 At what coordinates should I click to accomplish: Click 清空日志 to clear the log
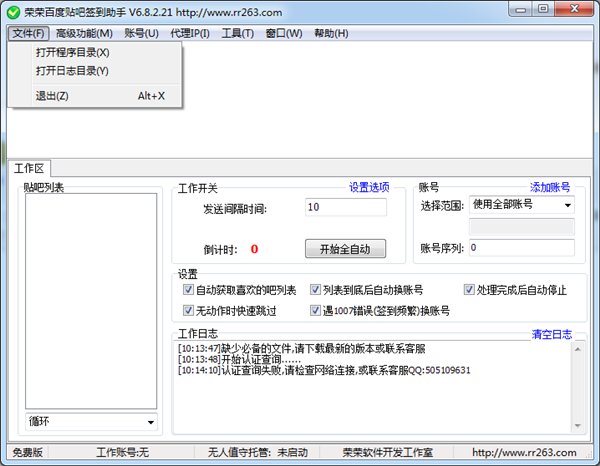click(552, 334)
